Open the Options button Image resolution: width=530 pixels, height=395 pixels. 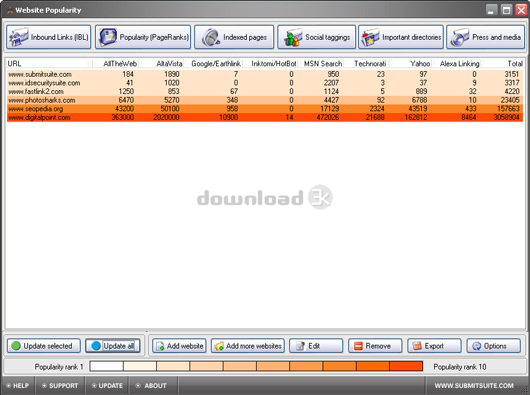[494, 346]
